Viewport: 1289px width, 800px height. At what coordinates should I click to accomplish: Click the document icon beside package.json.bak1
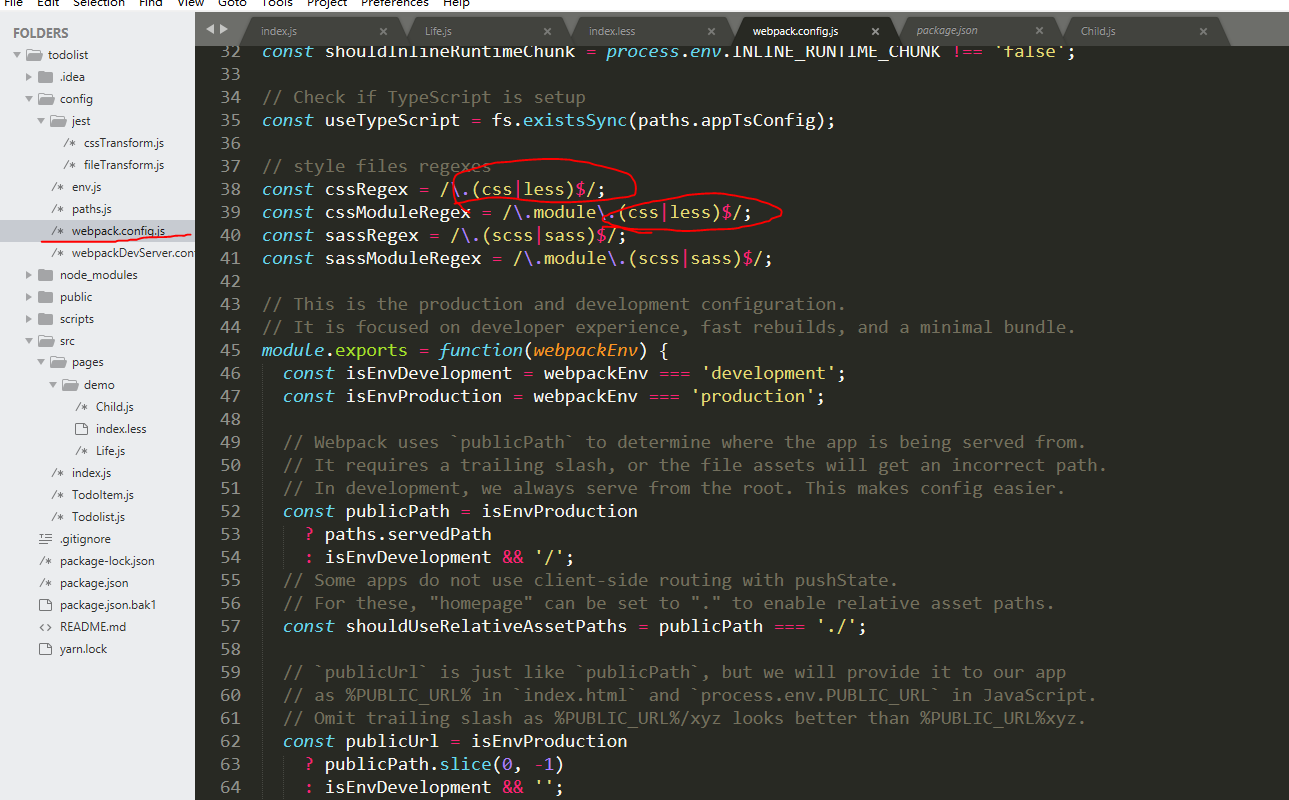coord(45,605)
